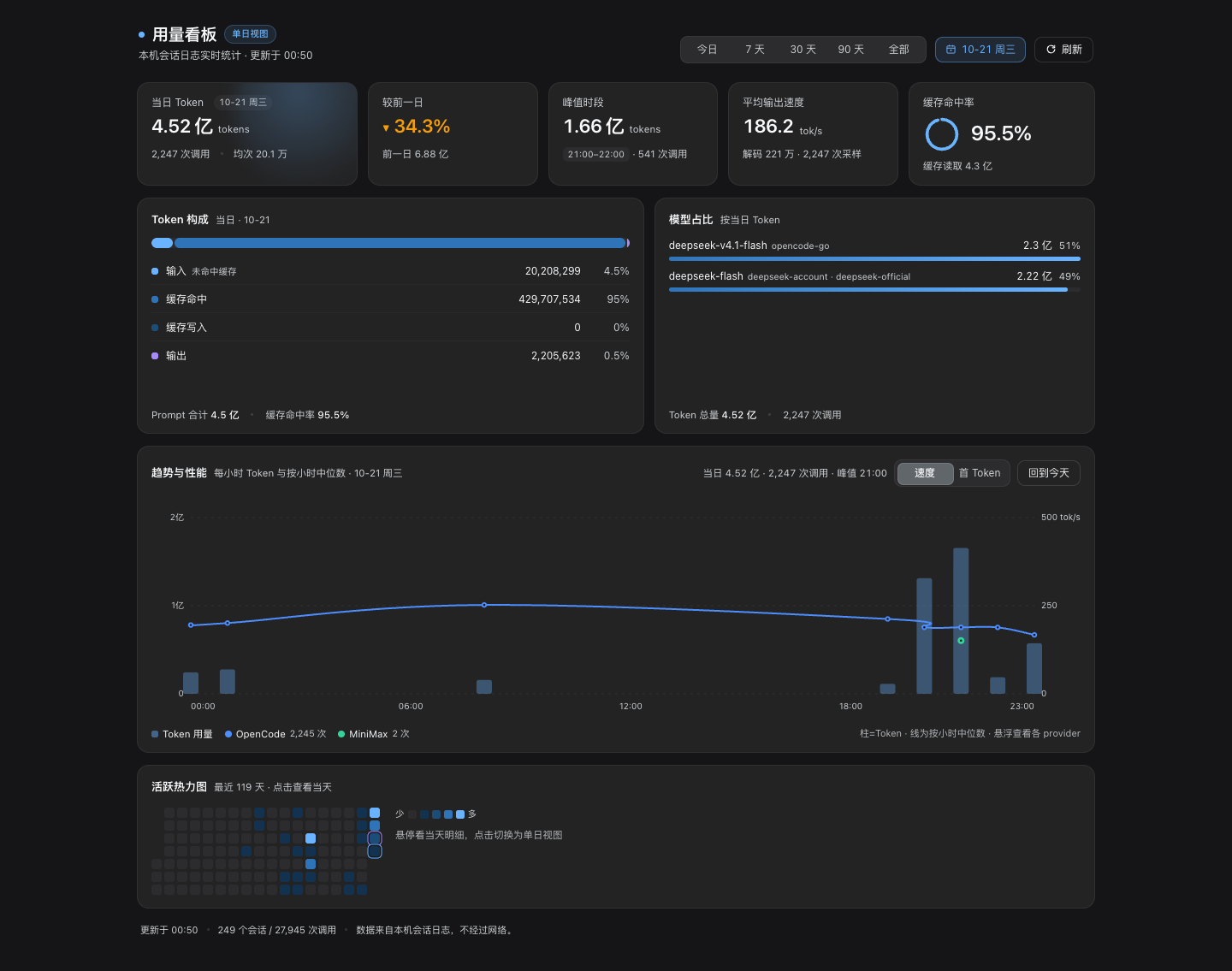The width and height of the screenshot is (1232, 971).
Task: Click the purple dot beside 输出
Action: (x=155, y=356)
